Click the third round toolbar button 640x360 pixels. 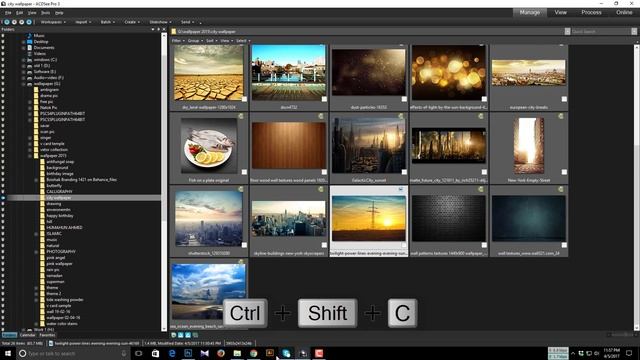point(22,22)
